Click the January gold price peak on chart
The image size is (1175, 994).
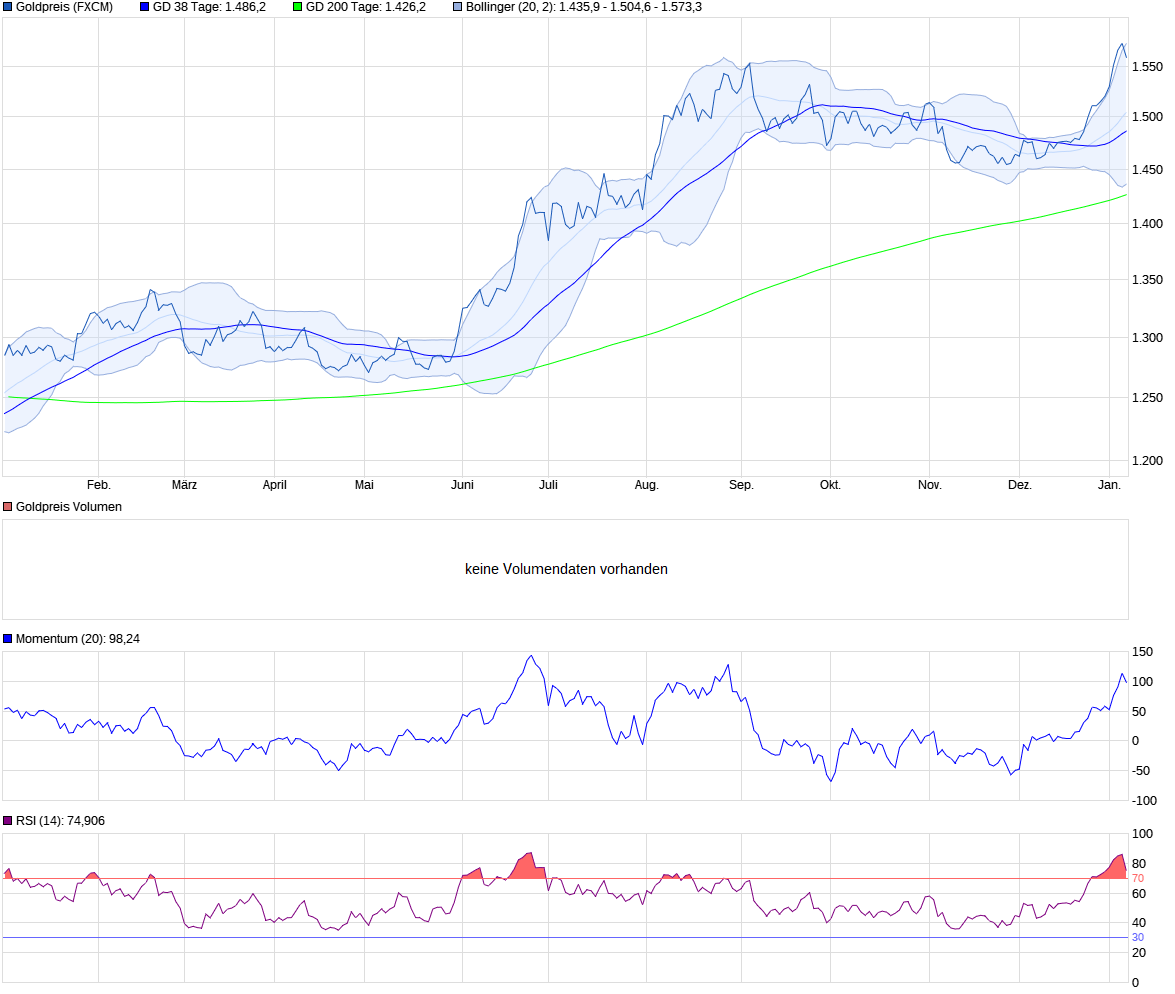coord(1123,44)
